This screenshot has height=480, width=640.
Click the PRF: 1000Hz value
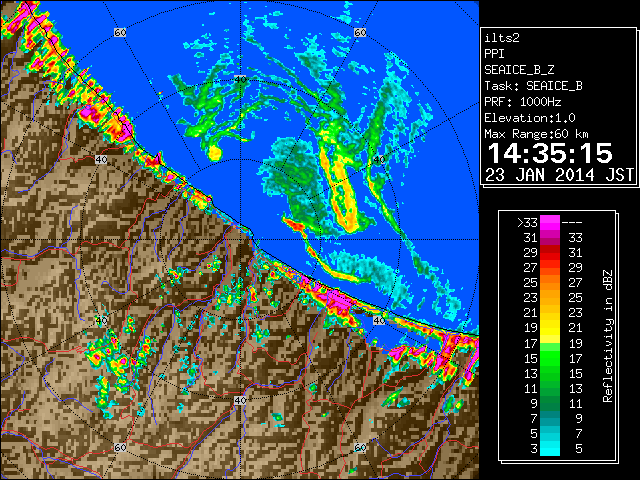[522, 102]
